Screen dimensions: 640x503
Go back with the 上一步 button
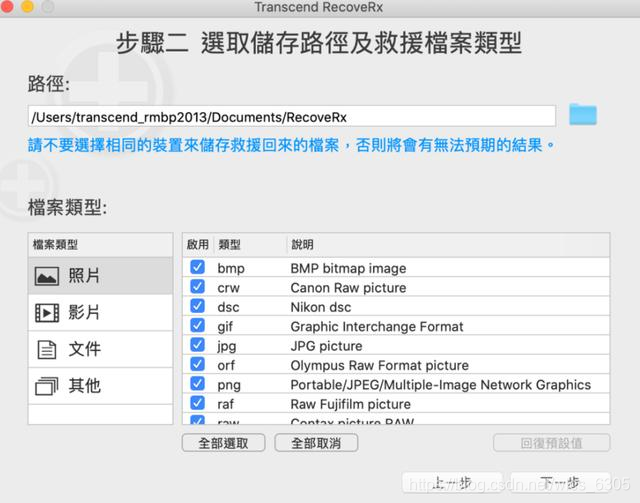coord(452,483)
